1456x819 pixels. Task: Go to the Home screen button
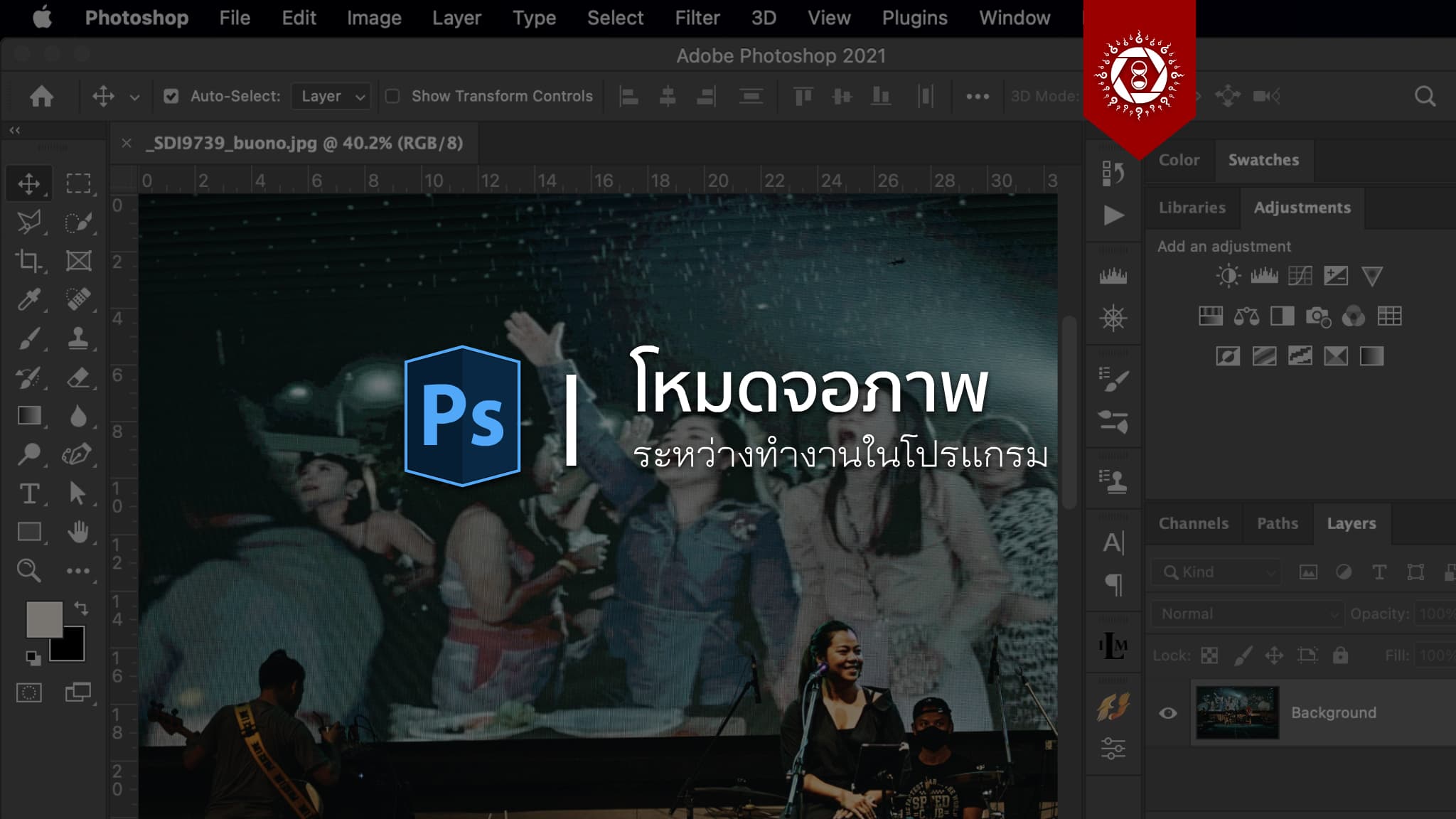point(41,96)
